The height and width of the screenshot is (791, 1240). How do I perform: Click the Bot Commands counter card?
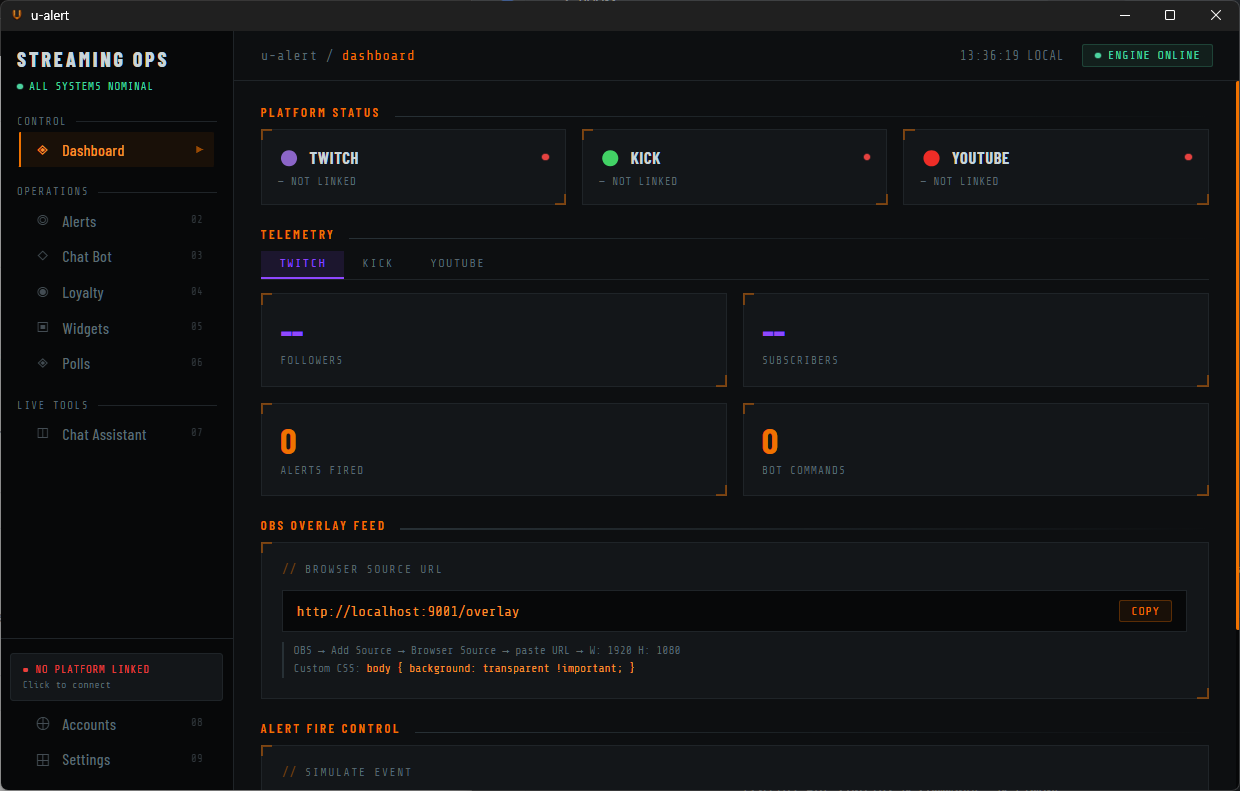point(976,450)
